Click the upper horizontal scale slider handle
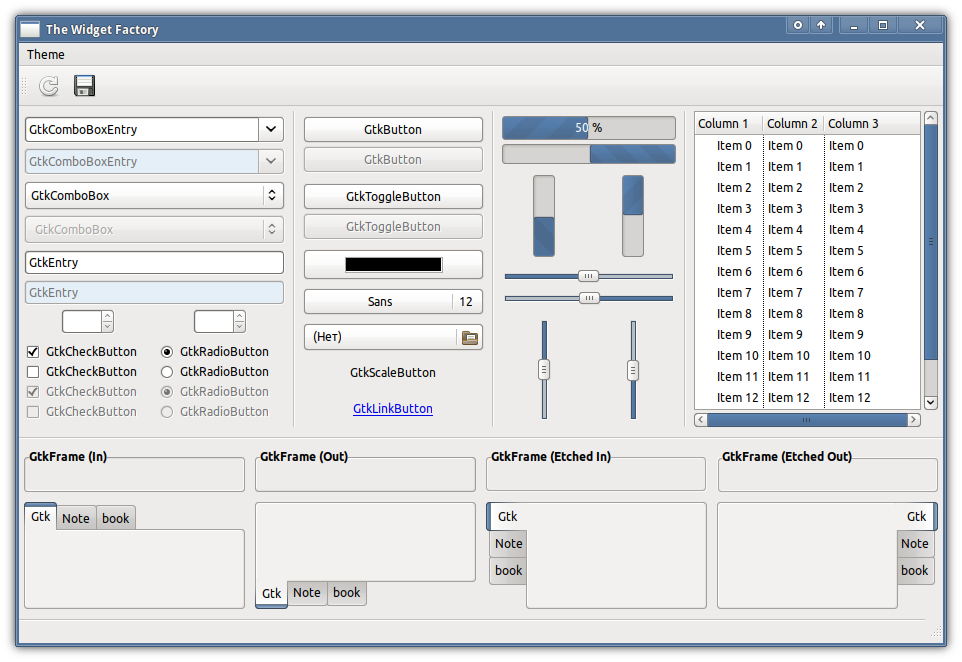 click(588, 276)
